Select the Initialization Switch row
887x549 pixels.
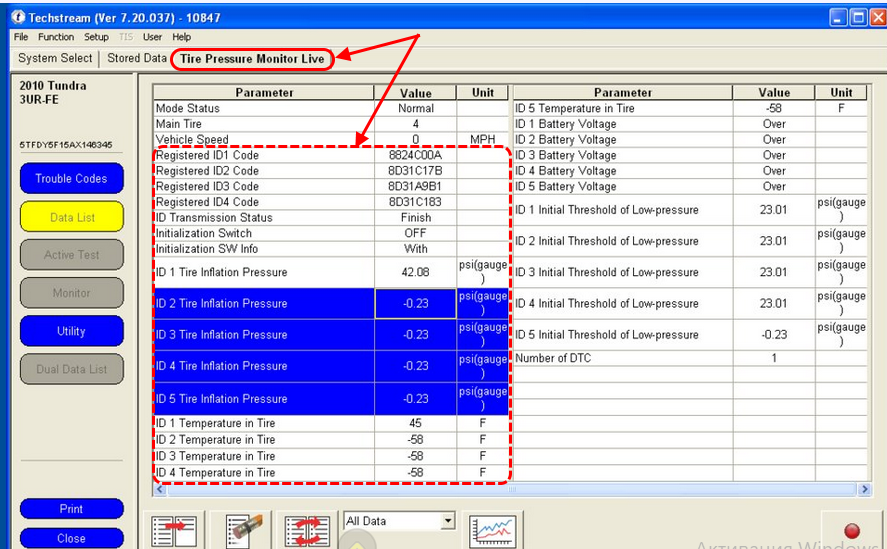[x=331, y=233]
